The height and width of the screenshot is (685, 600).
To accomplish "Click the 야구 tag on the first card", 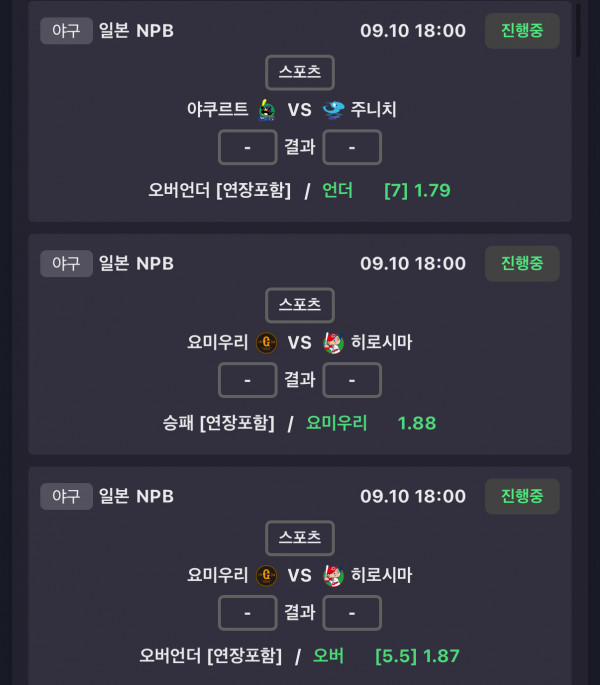I will pyautogui.click(x=66, y=31).
